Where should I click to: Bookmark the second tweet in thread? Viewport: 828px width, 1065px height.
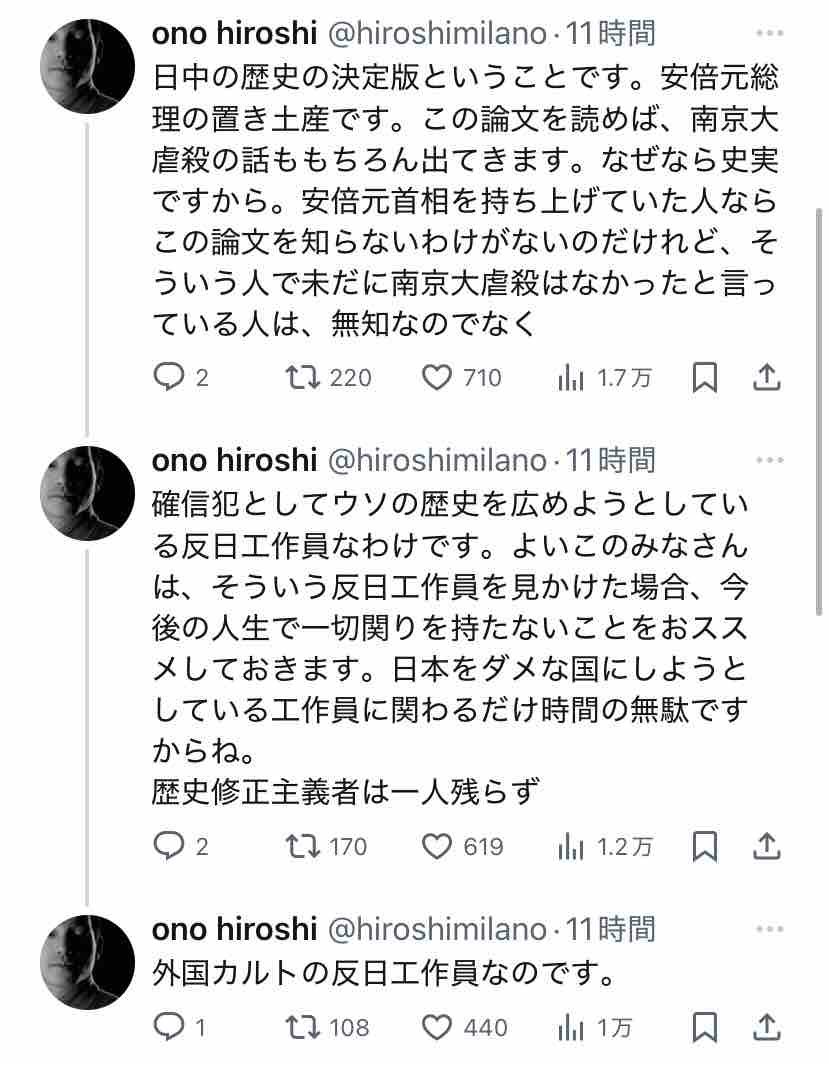point(705,846)
